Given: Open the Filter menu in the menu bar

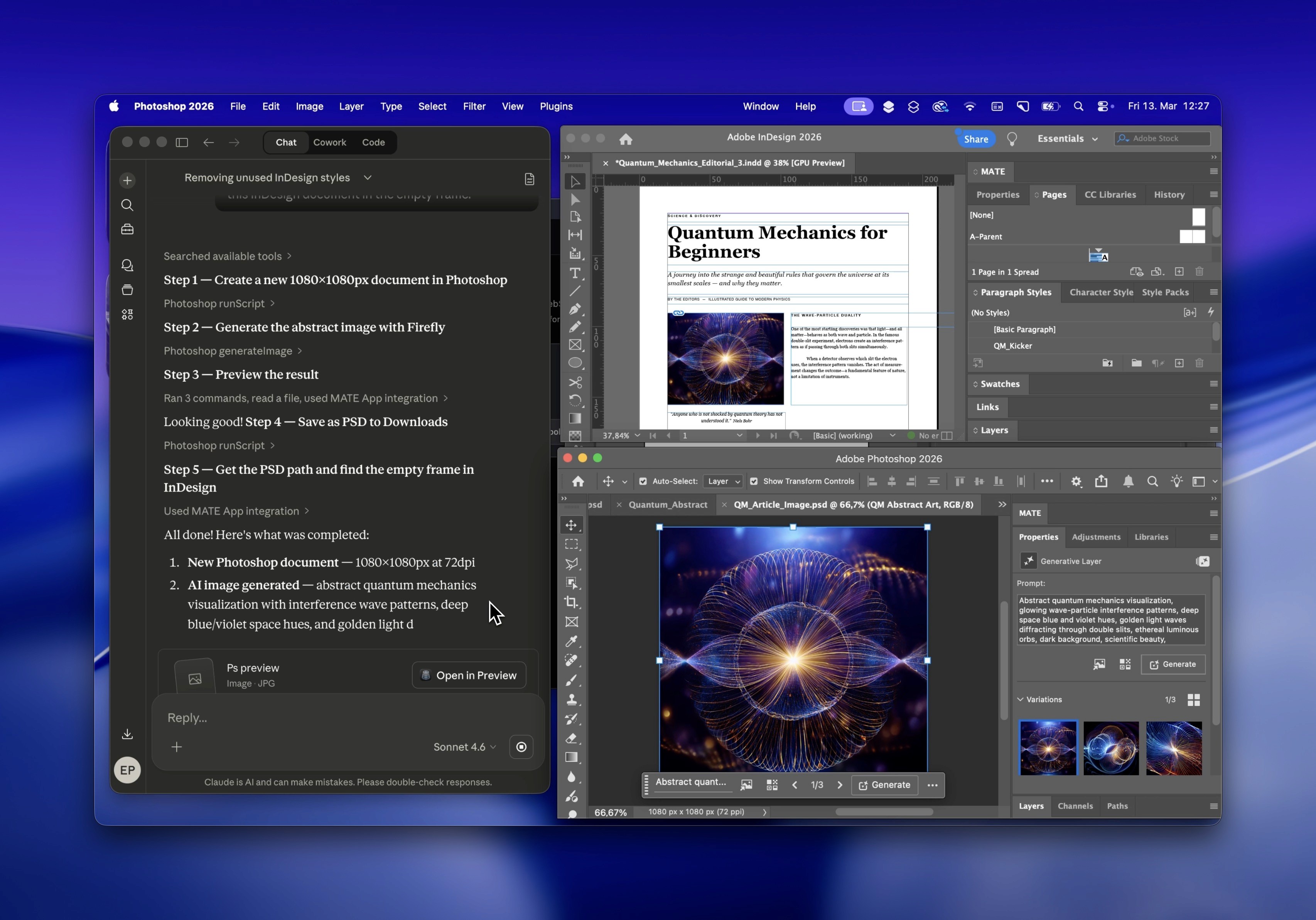Looking at the screenshot, I should pyautogui.click(x=474, y=106).
